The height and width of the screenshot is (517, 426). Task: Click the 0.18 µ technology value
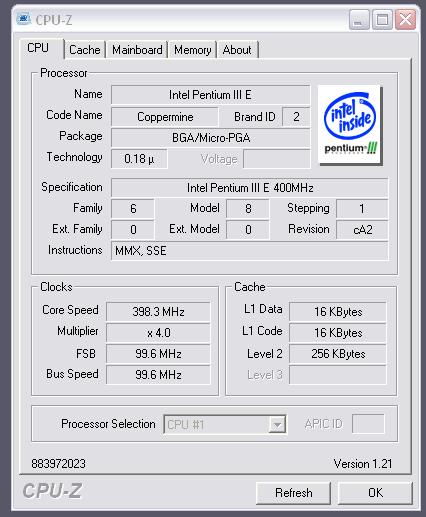(139, 159)
